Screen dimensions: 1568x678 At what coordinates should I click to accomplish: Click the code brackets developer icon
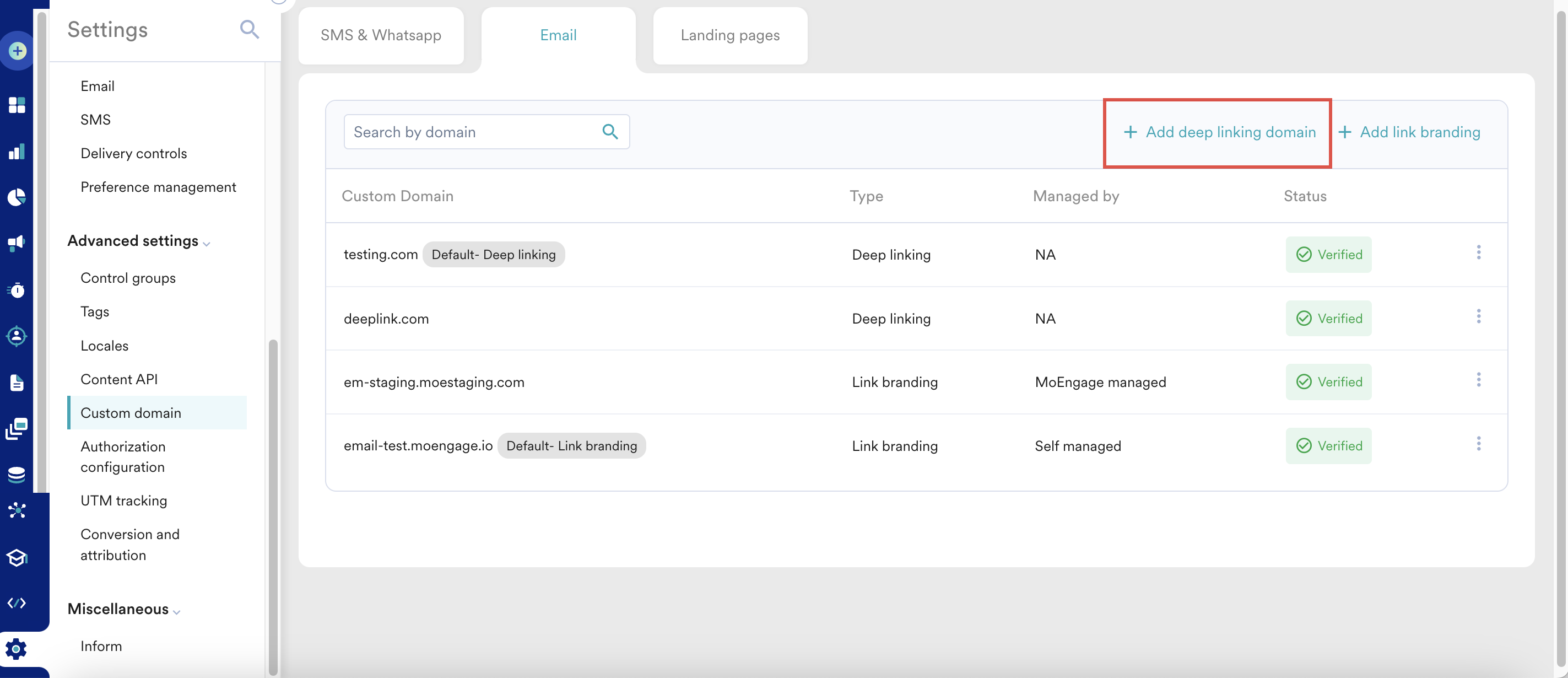pyautogui.click(x=17, y=602)
